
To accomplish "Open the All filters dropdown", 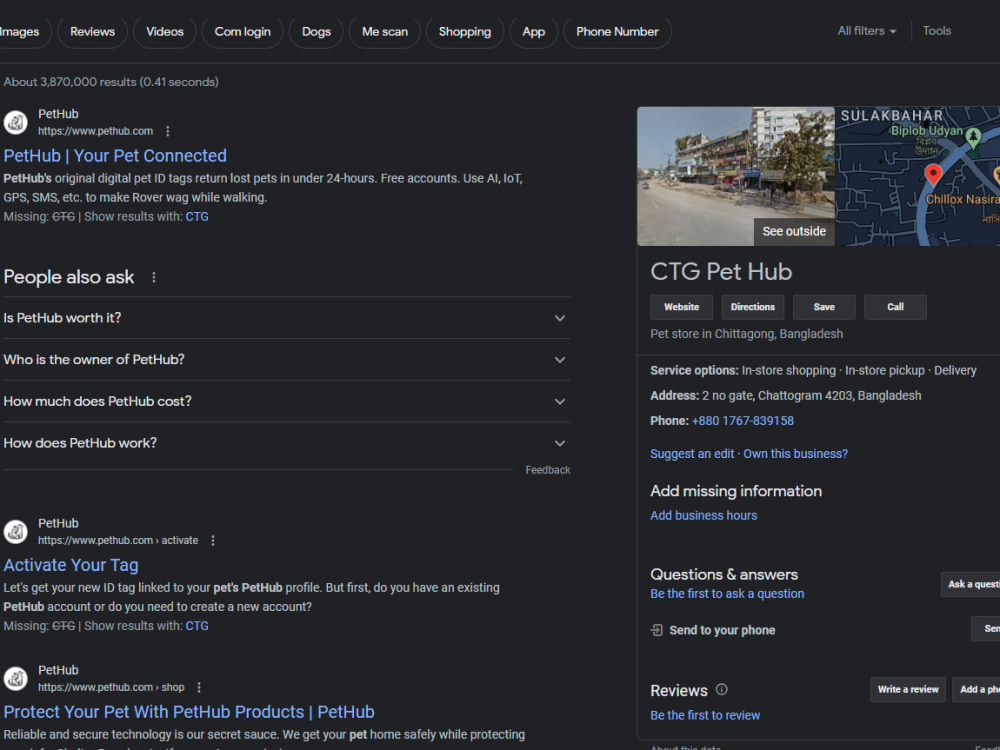I will [867, 31].
